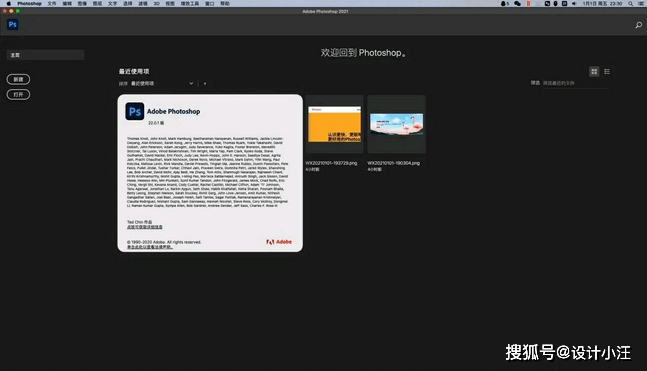Focus the recent files filter input field
647x371 pixels.
(576, 83)
